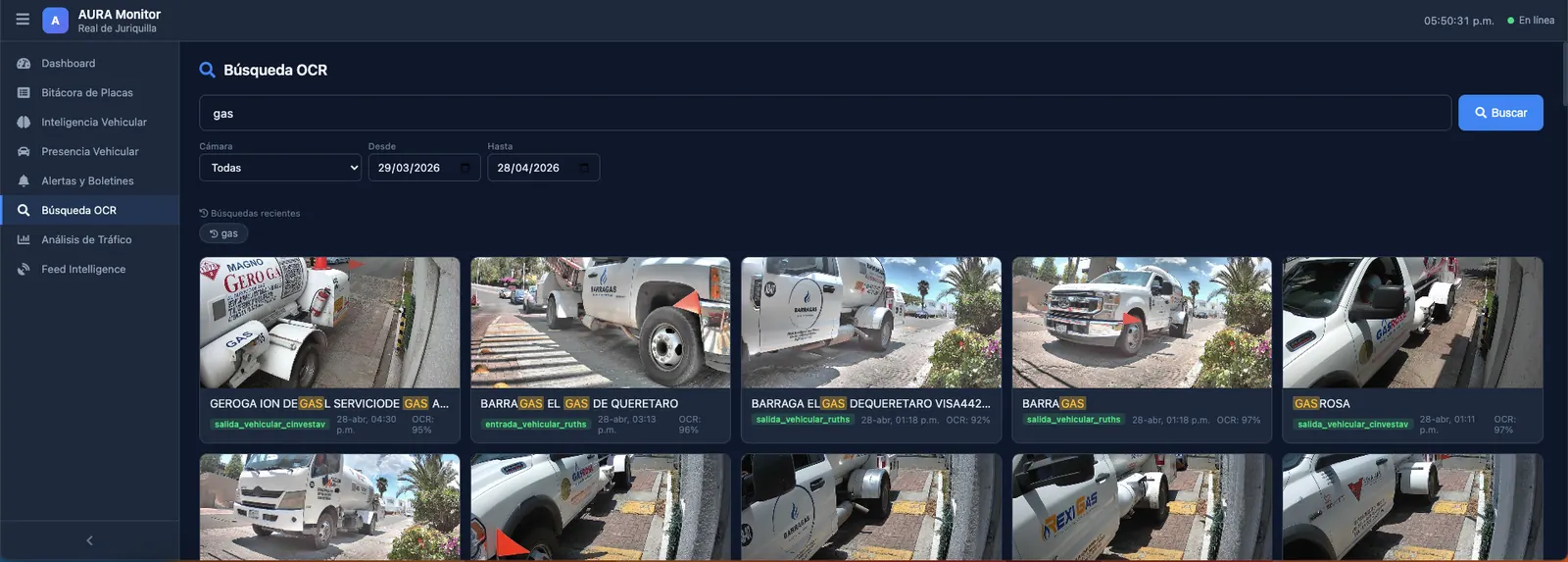
Task: Click the clock showing 05:50:31 p.m.
Action: [x=1458, y=21]
